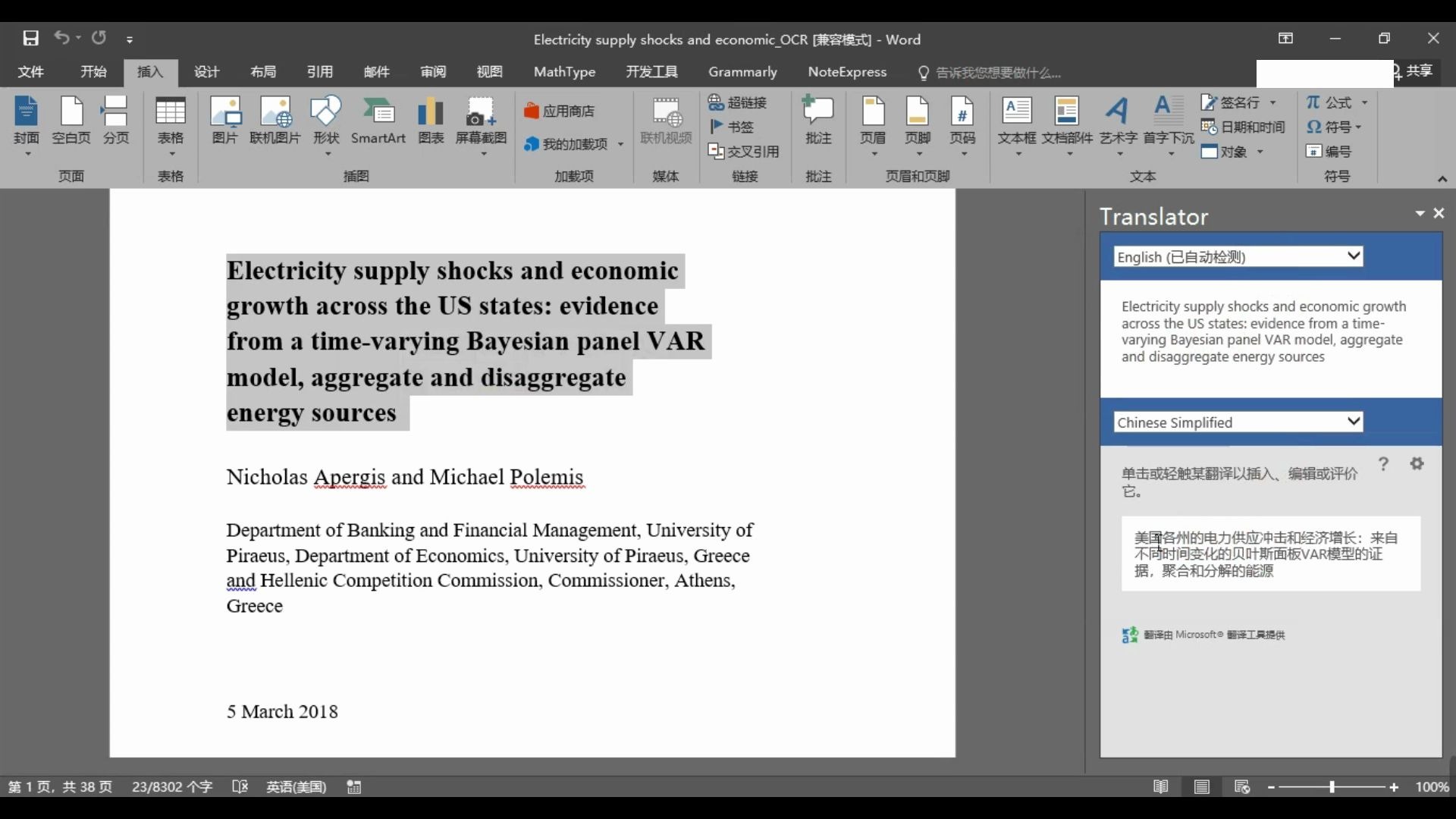Viewport: 1456px width, 819px height.
Task: Open the 设计 ribbon tab
Action: pyautogui.click(x=206, y=72)
